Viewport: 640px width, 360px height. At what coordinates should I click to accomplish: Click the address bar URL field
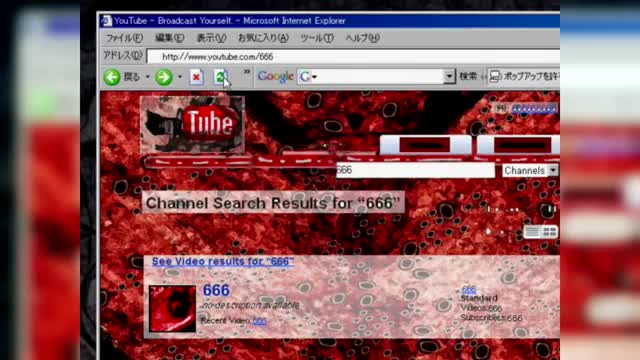click(353, 56)
